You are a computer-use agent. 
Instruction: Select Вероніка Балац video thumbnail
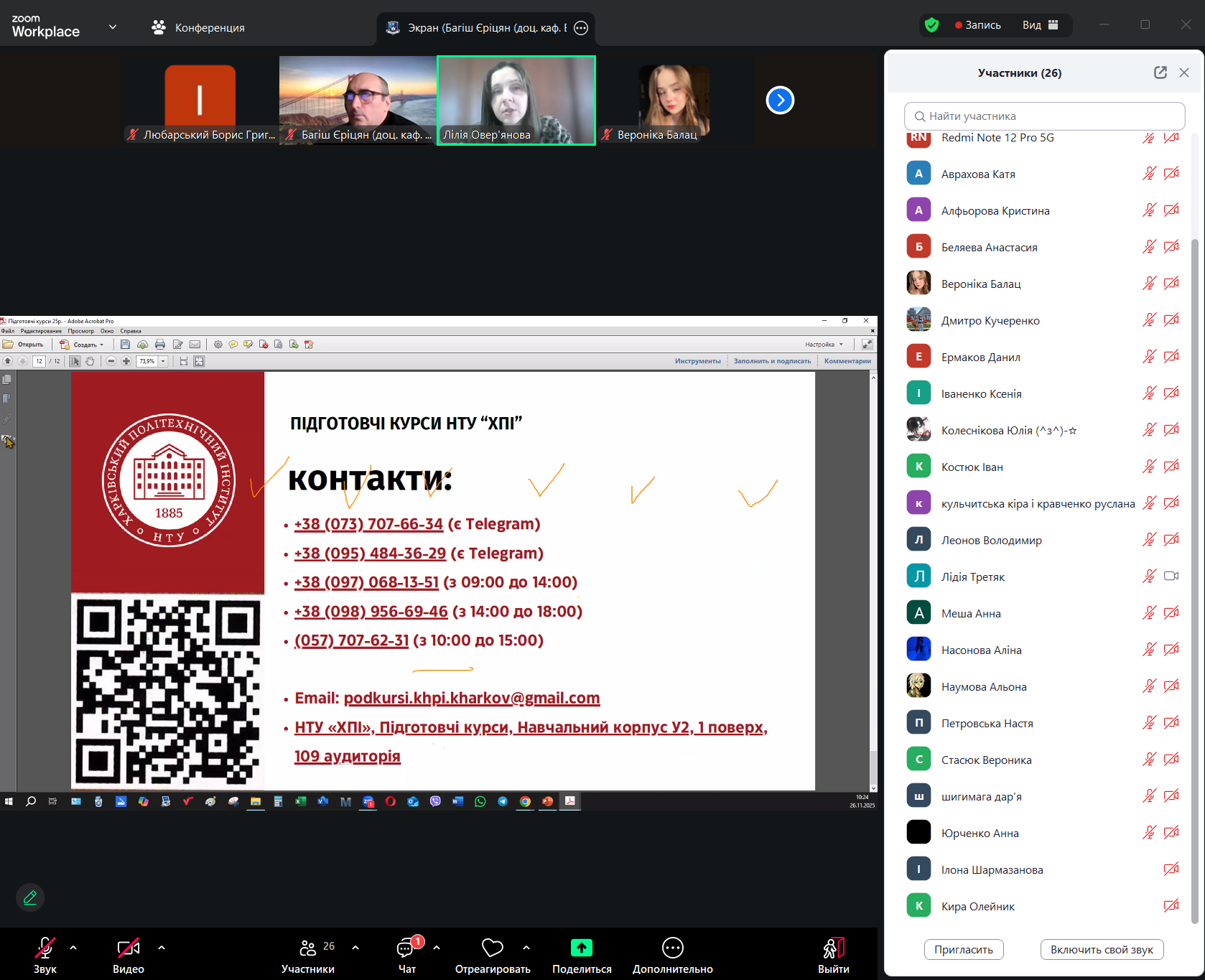pyautogui.click(x=674, y=101)
